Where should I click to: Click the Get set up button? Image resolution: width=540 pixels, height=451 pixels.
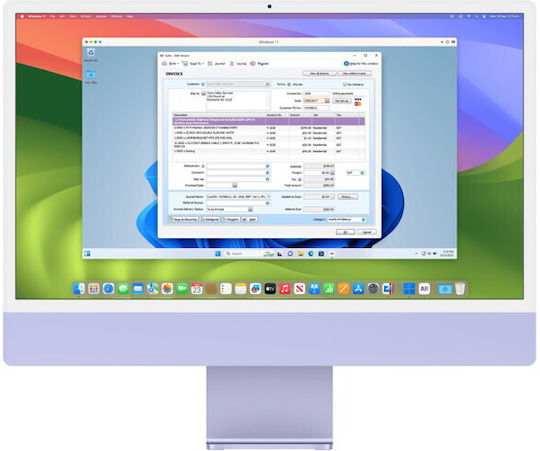tap(342, 101)
